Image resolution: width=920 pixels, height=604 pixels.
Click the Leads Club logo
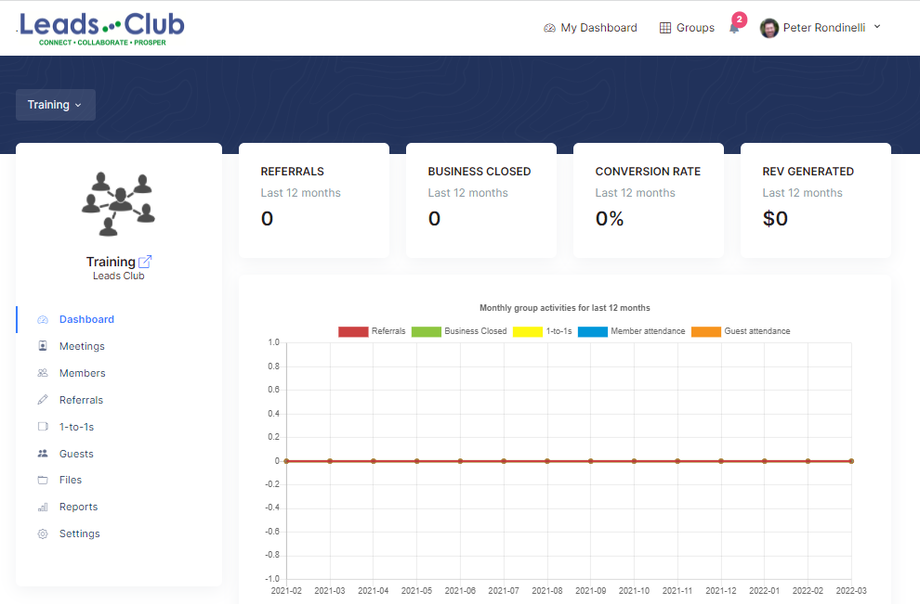[x=101, y=29]
